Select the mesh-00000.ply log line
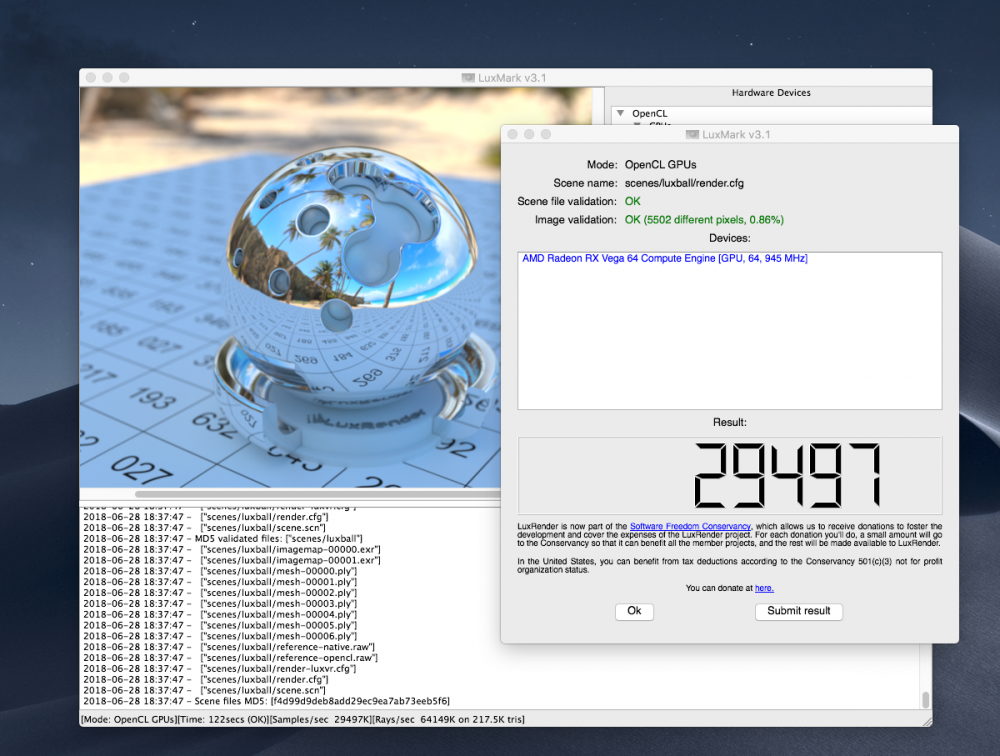Image resolution: width=1000 pixels, height=756 pixels. point(220,571)
